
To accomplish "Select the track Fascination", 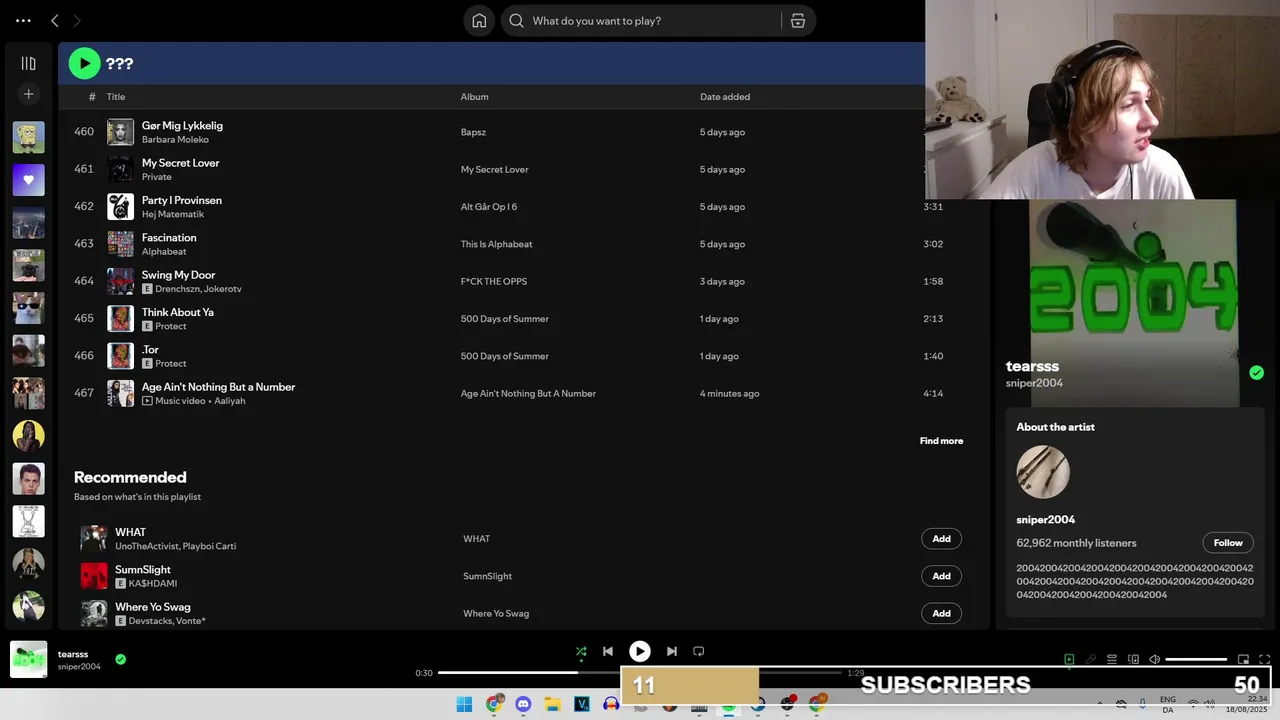I will [169, 237].
